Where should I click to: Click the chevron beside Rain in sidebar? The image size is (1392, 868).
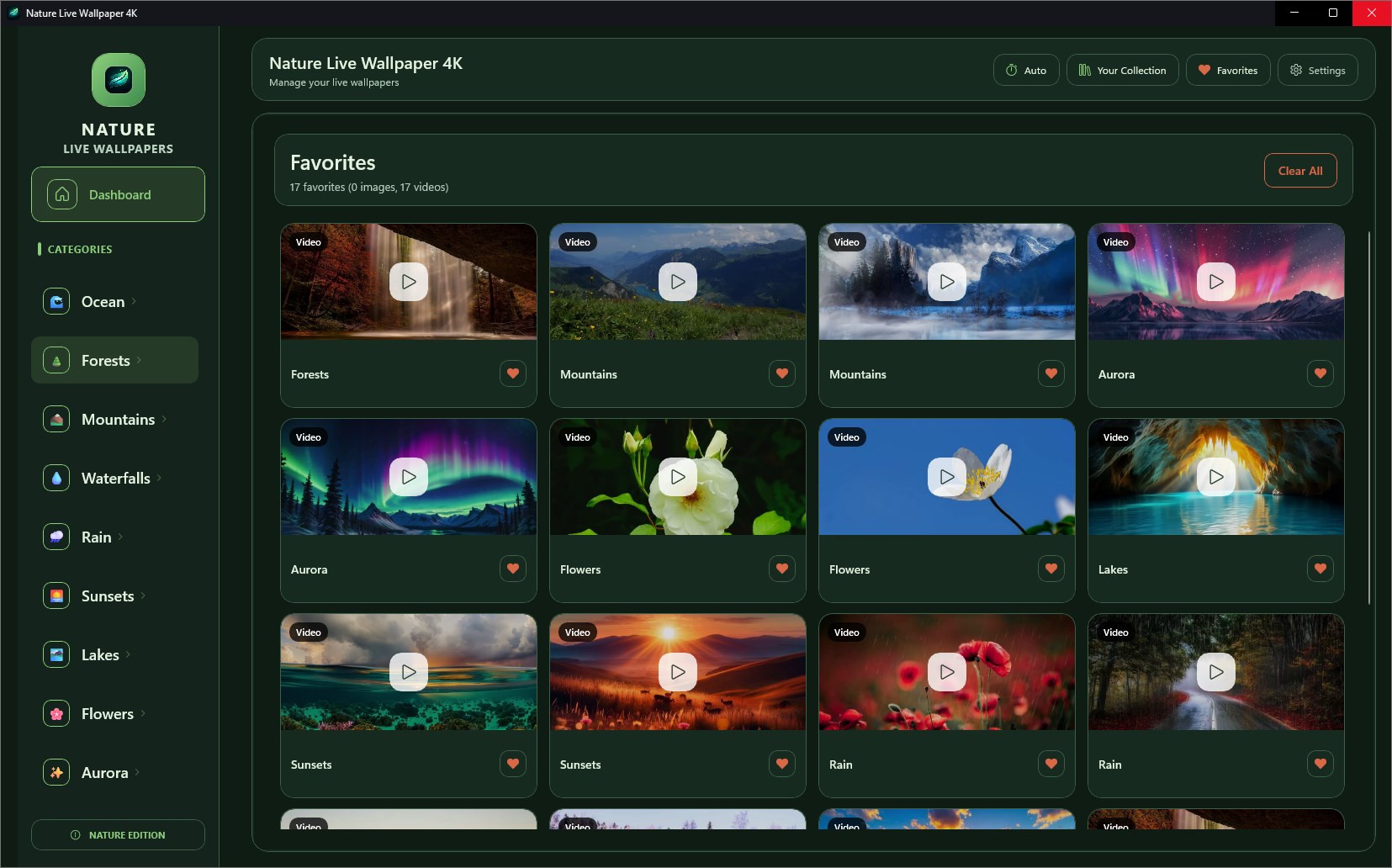pos(120,537)
